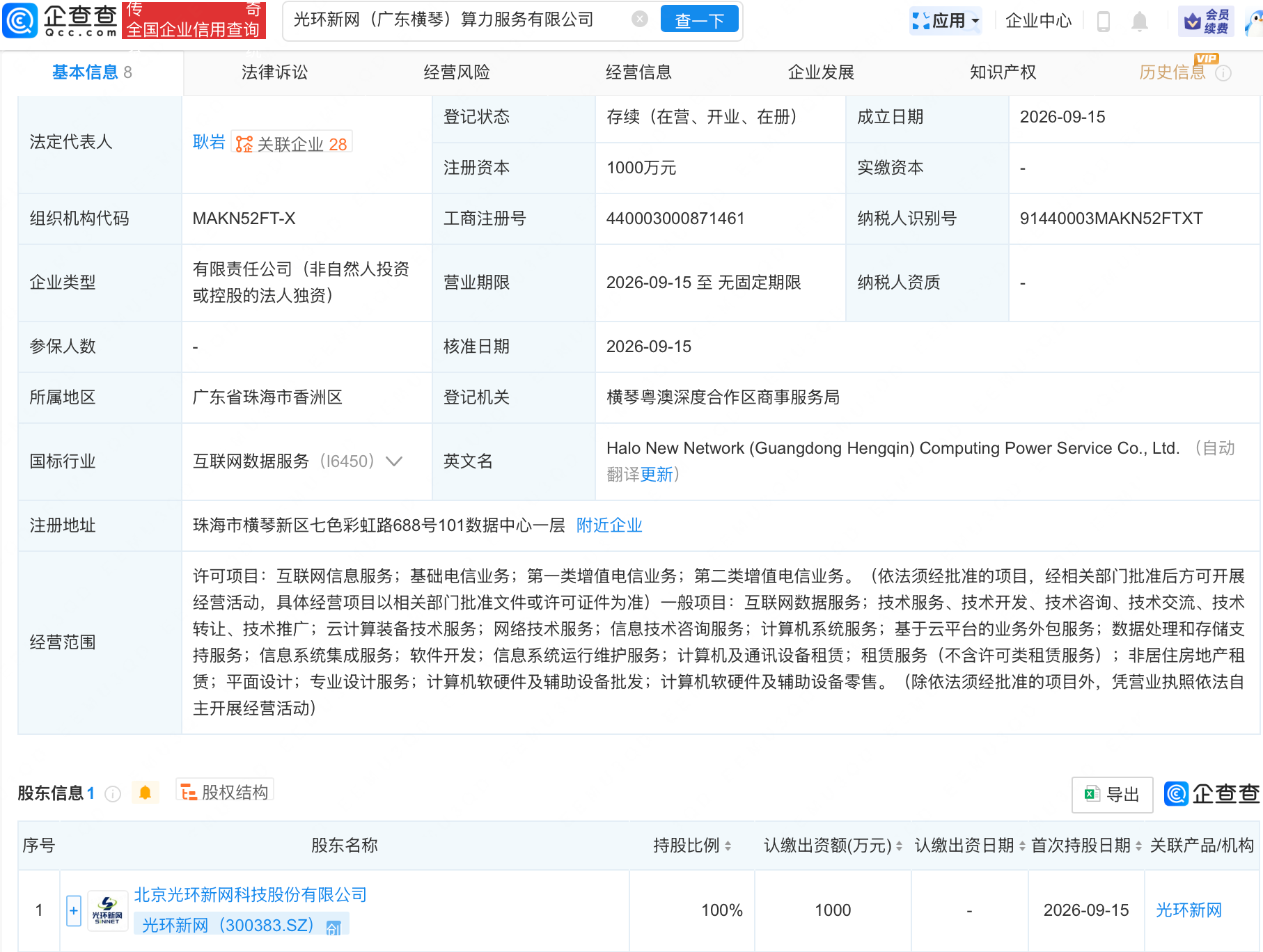Open the equity structure view
The height and width of the screenshot is (952, 1263).
[225, 792]
